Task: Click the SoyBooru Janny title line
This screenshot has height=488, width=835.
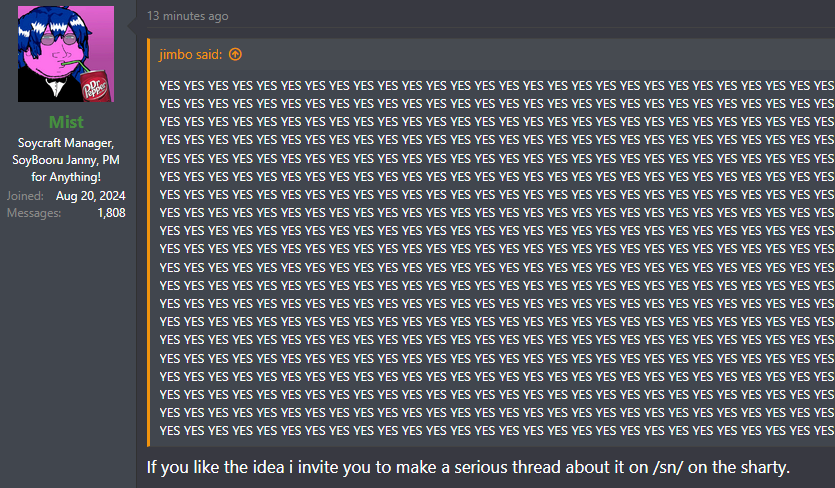Action: tap(66, 160)
